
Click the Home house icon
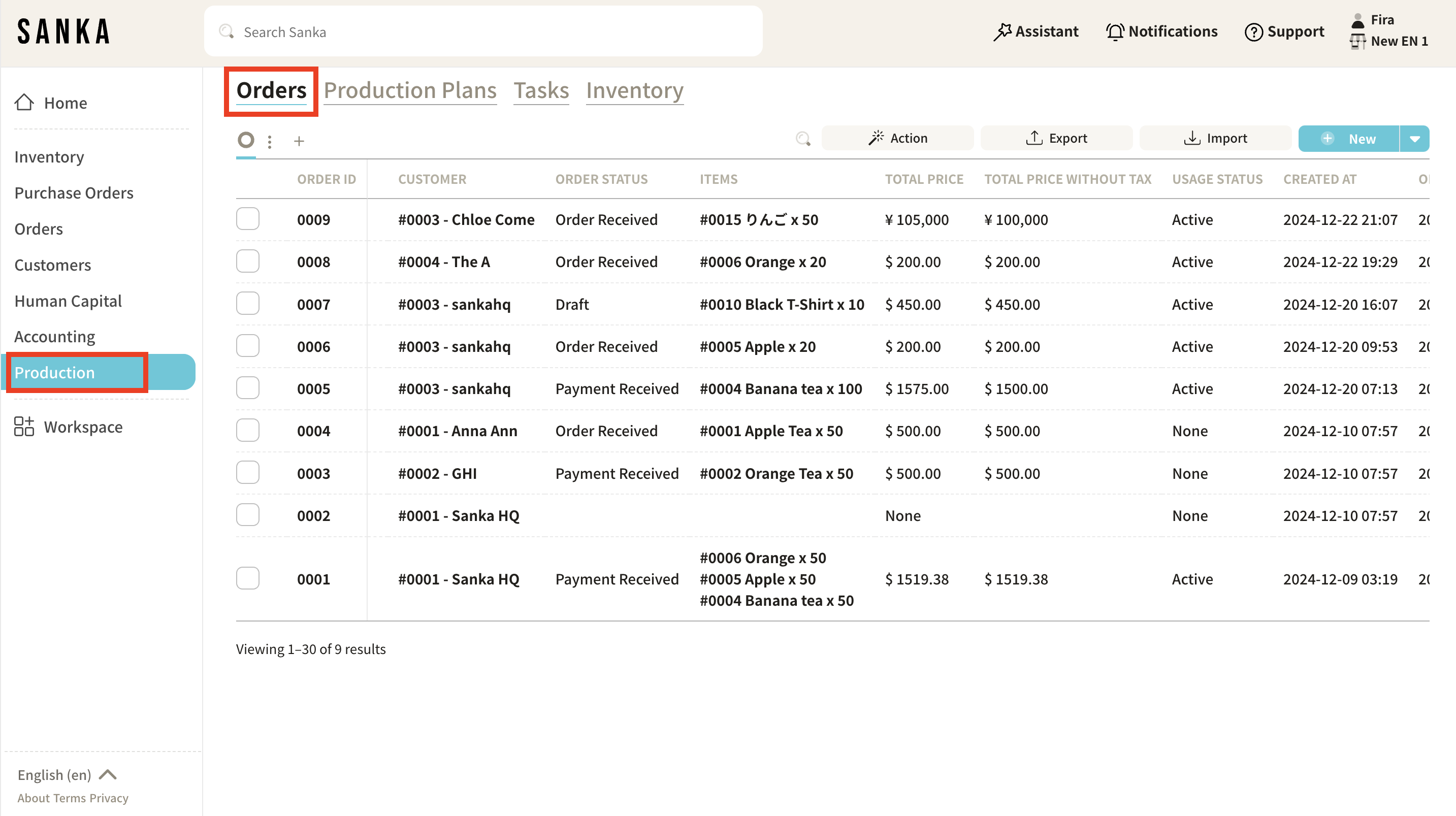pos(24,102)
